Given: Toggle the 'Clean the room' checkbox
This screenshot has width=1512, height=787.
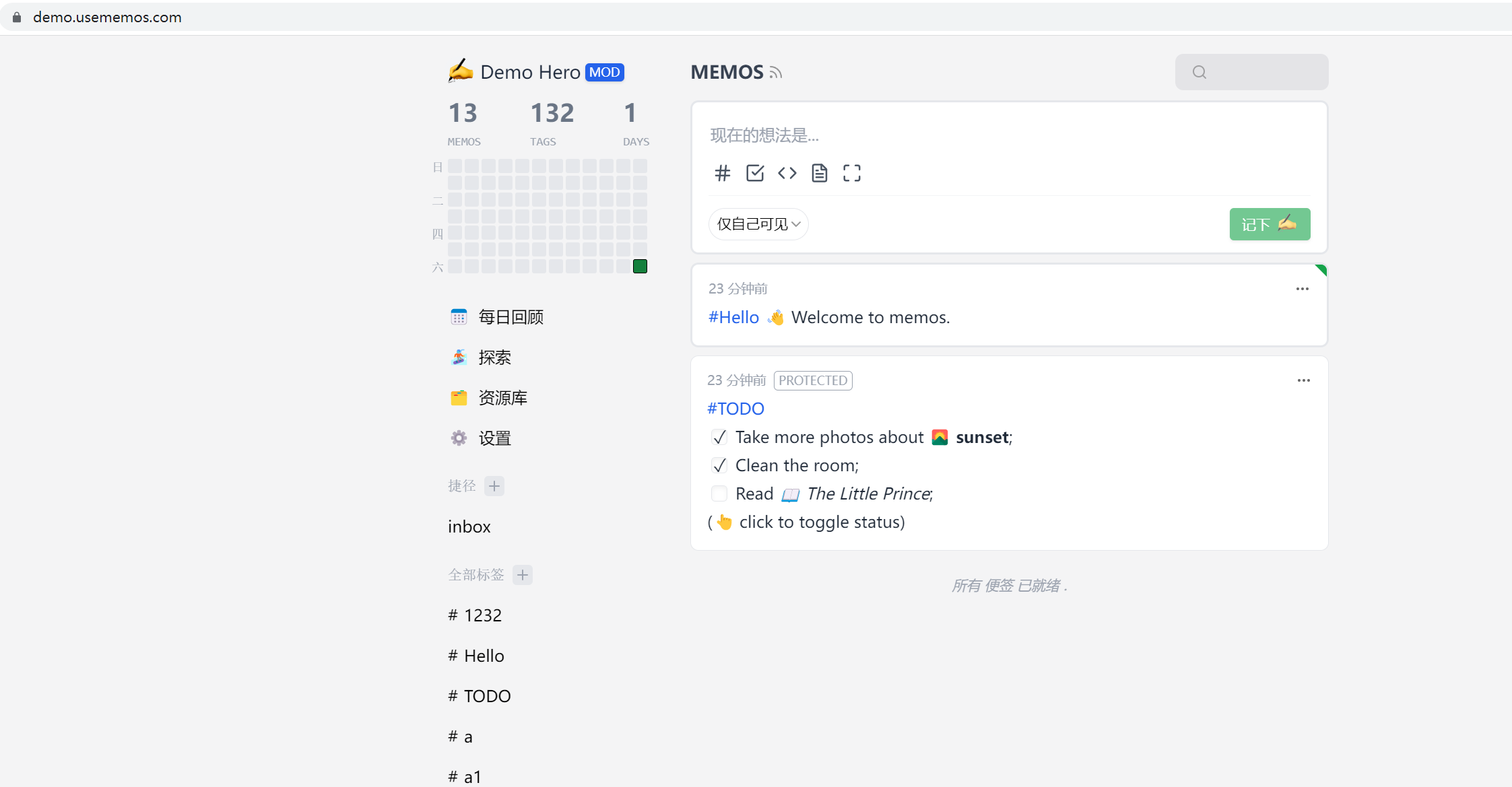Looking at the screenshot, I should click(x=719, y=465).
